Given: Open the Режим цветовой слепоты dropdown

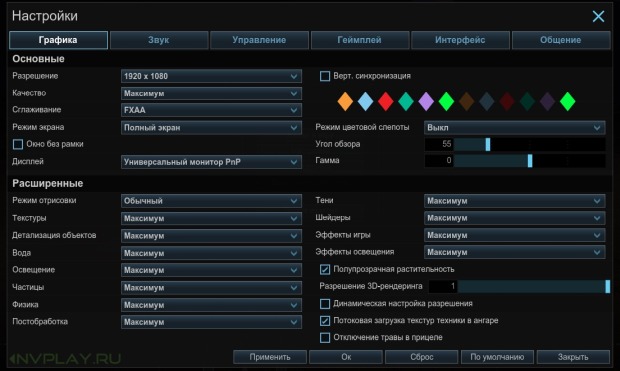Looking at the screenshot, I should [514, 127].
